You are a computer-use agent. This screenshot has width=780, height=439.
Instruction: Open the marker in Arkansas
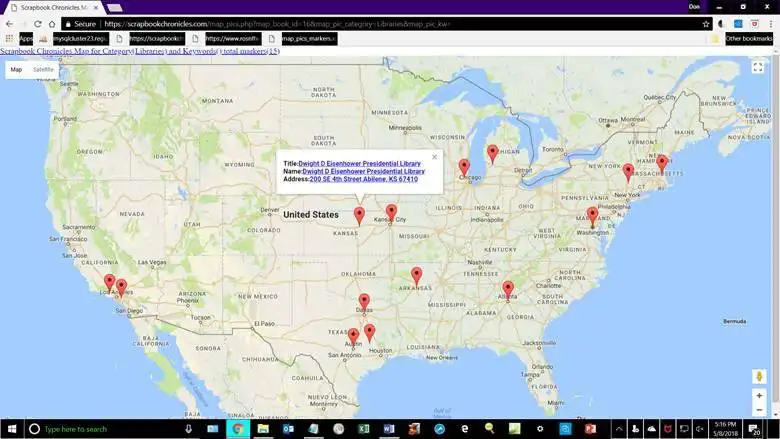[416, 276]
